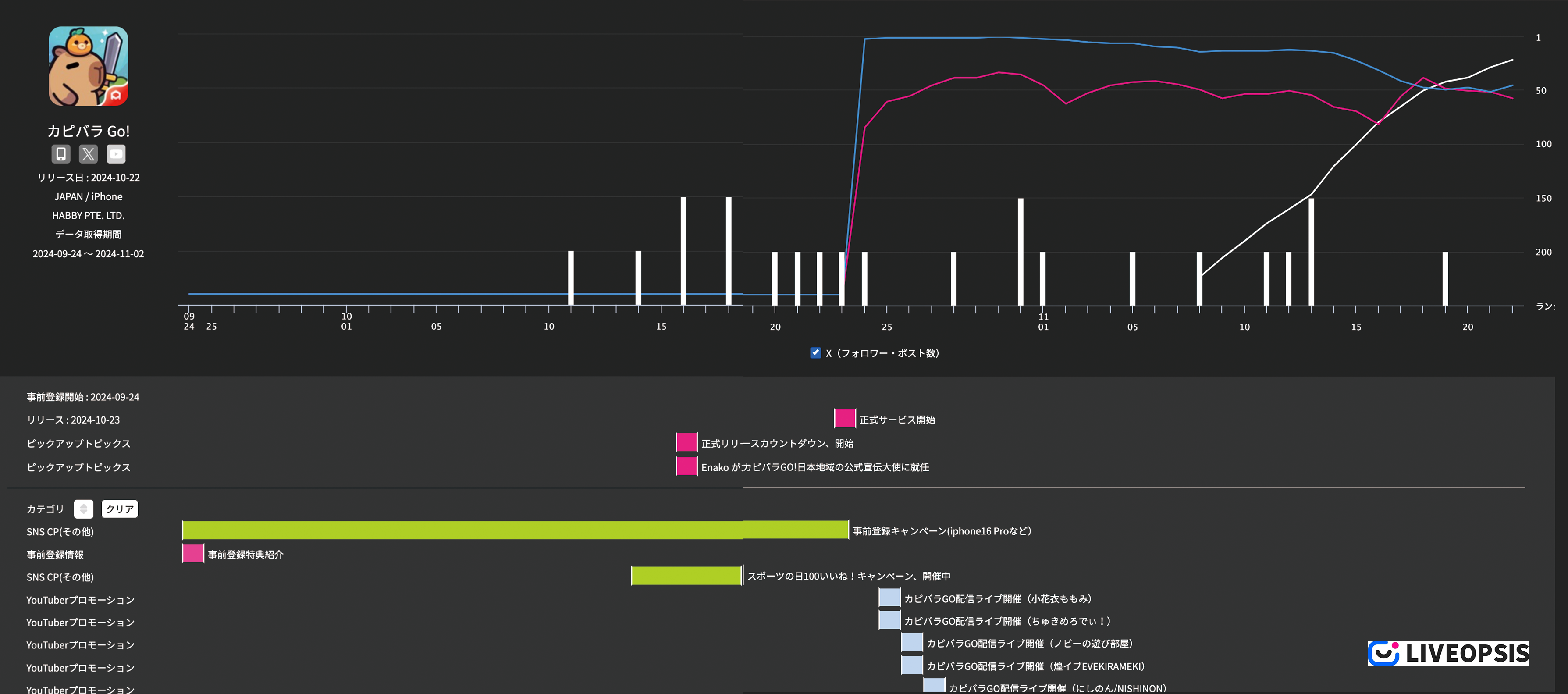Click the HABBY PTE. LTD. publisher text
This screenshot has width=1568, height=694.
coord(88,215)
